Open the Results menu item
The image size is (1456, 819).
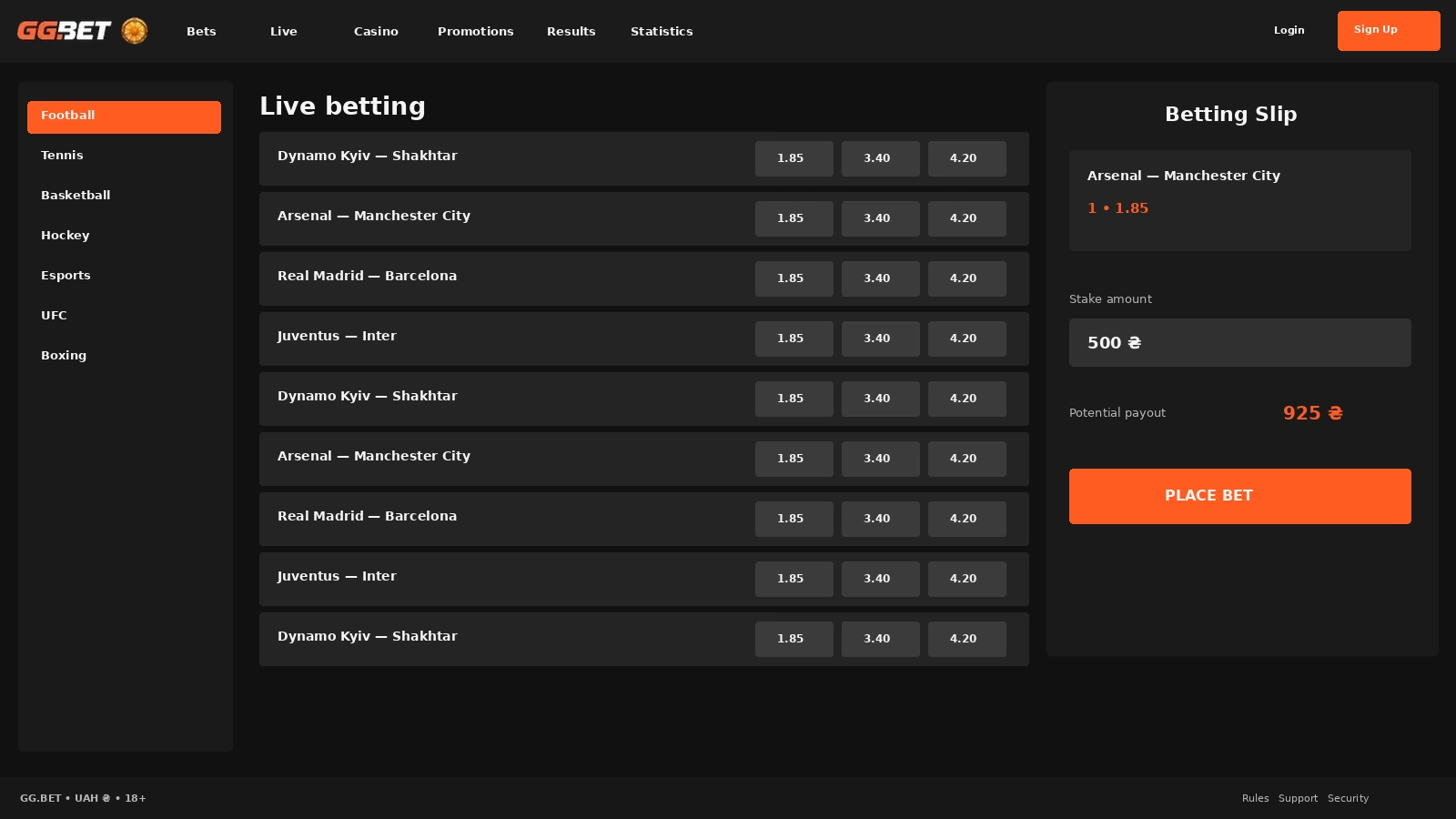pyautogui.click(x=571, y=31)
